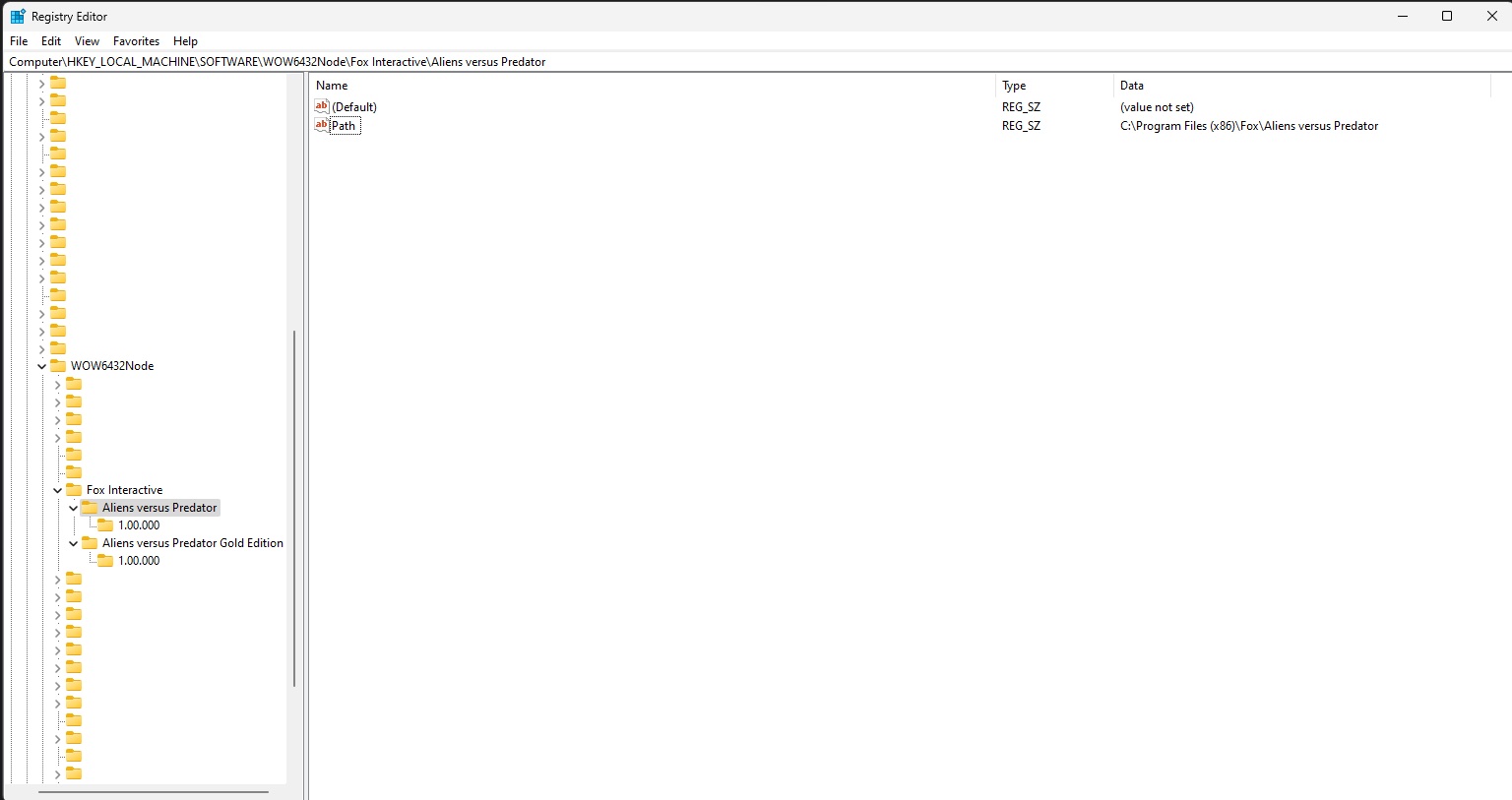
Task: Click the Aliens versus Predator key's folder icon
Action: [x=90, y=508]
